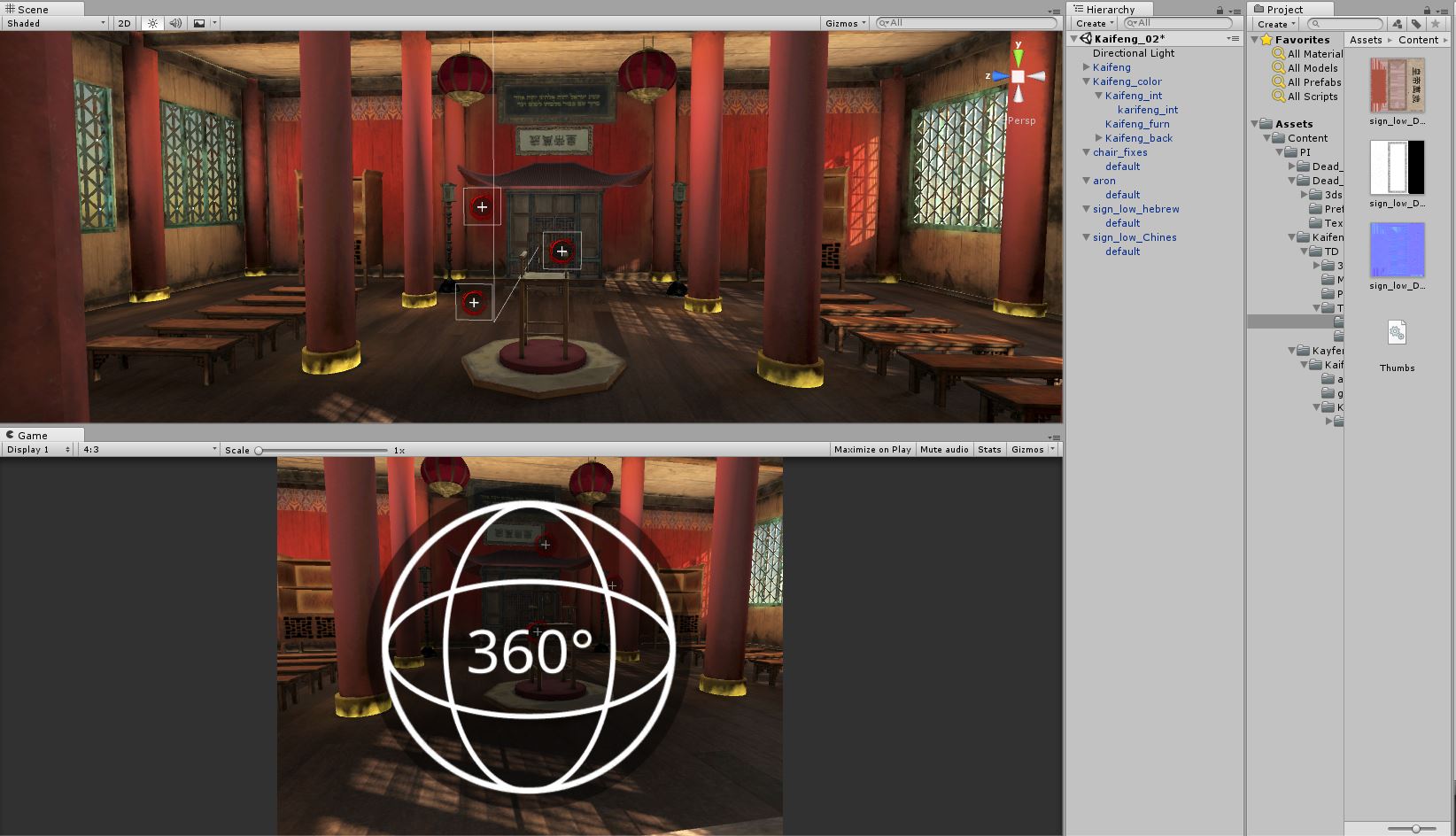
Task: Open Hierarchy Create dropdown
Action: [1095, 24]
